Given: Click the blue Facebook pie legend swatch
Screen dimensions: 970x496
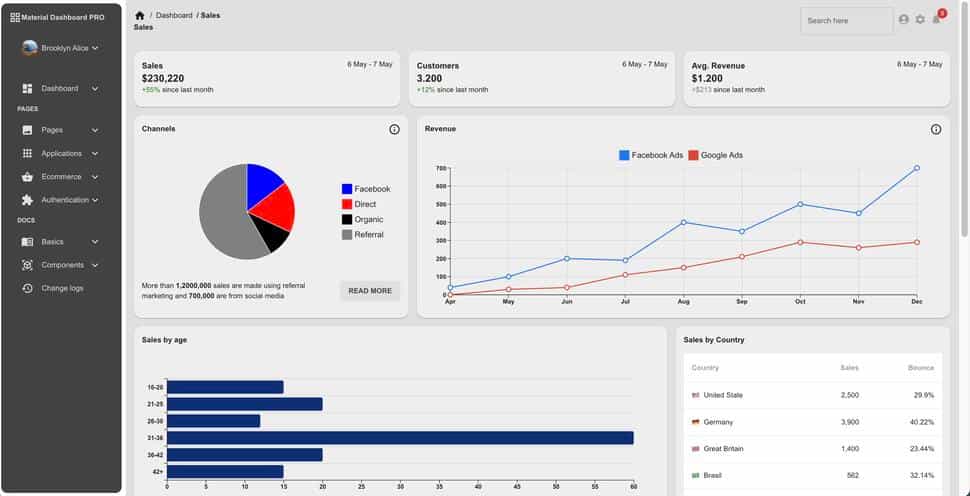Looking at the screenshot, I should [347, 189].
